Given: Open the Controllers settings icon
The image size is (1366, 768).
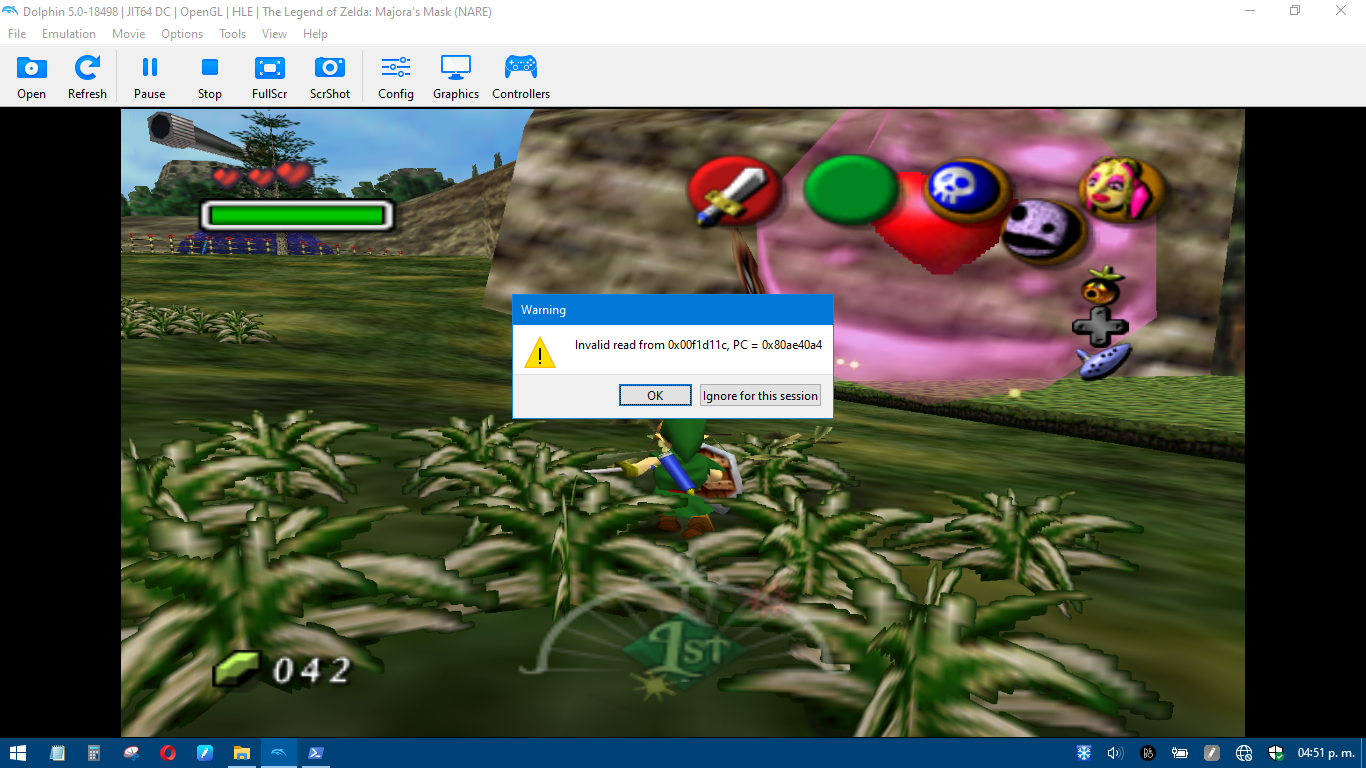Looking at the screenshot, I should [521, 78].
